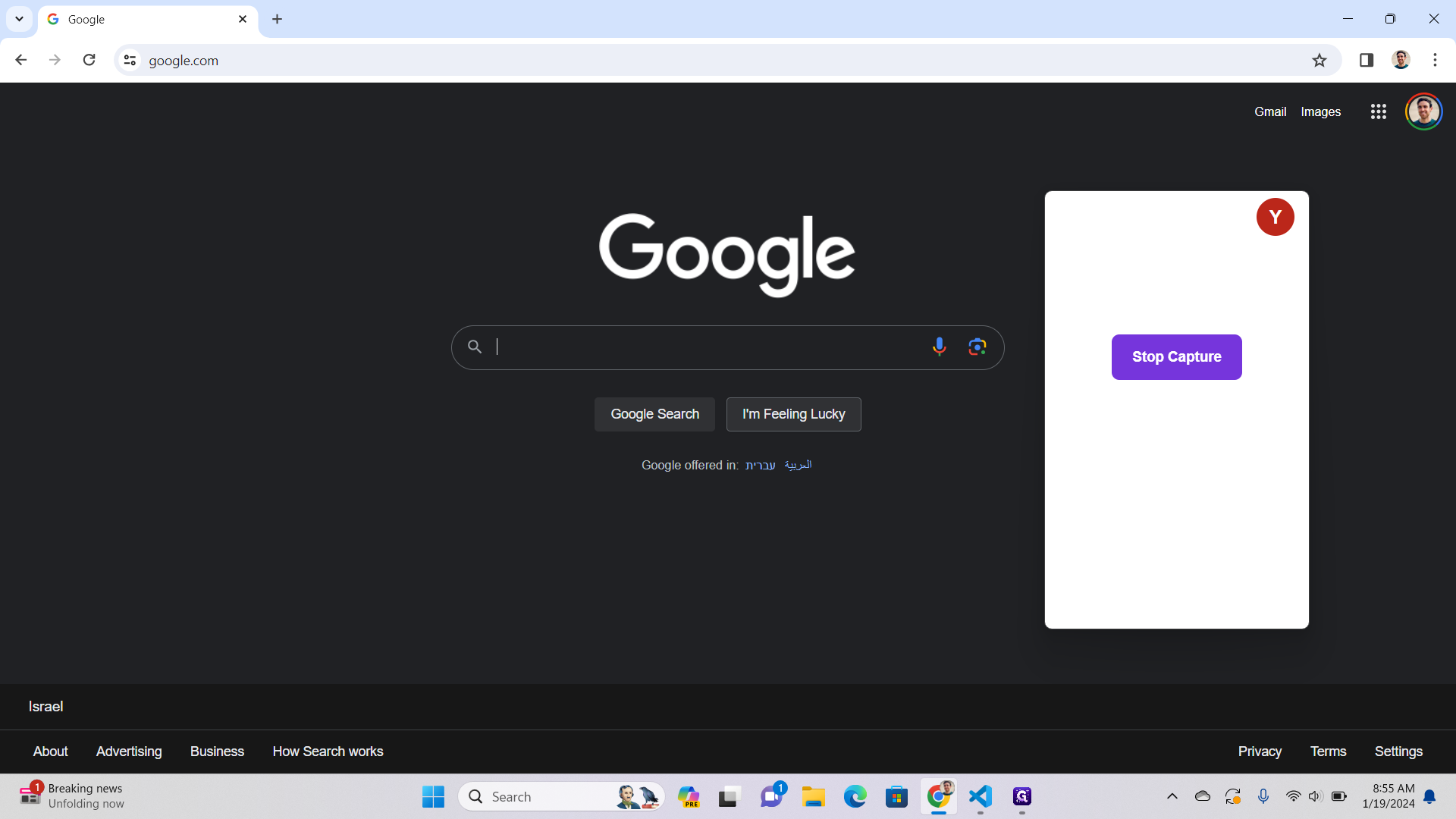Reload the google.com page
This screenshot has height=819, width=1456.
click(x=89, y=60)
